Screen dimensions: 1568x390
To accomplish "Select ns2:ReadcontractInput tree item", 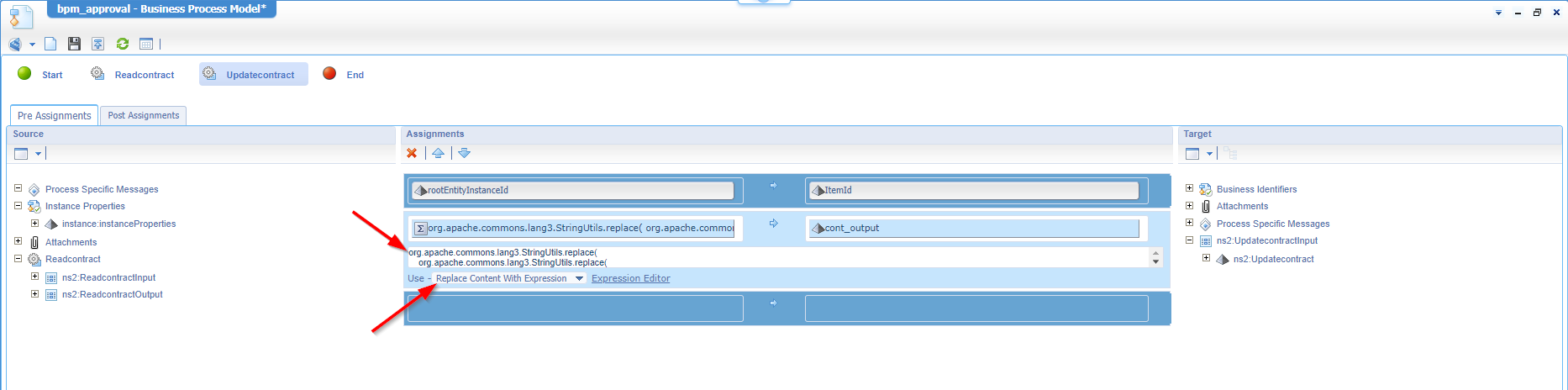I will 108,277.
